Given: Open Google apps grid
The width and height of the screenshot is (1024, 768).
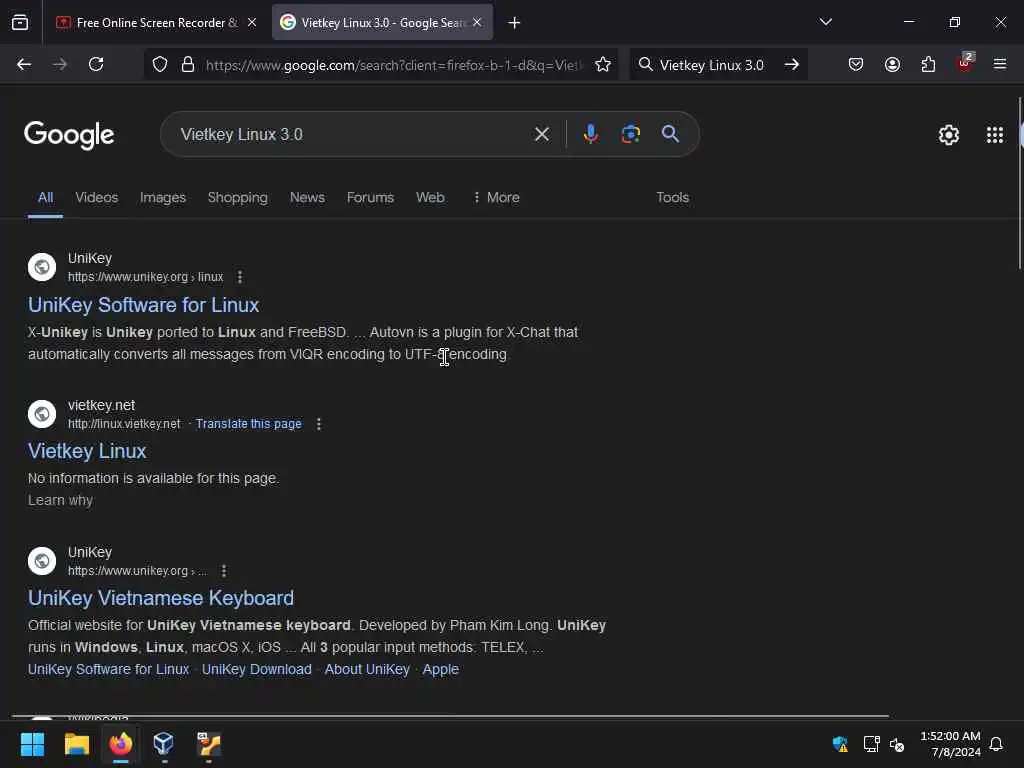Looking at the screenshot, I should (995, 135).
